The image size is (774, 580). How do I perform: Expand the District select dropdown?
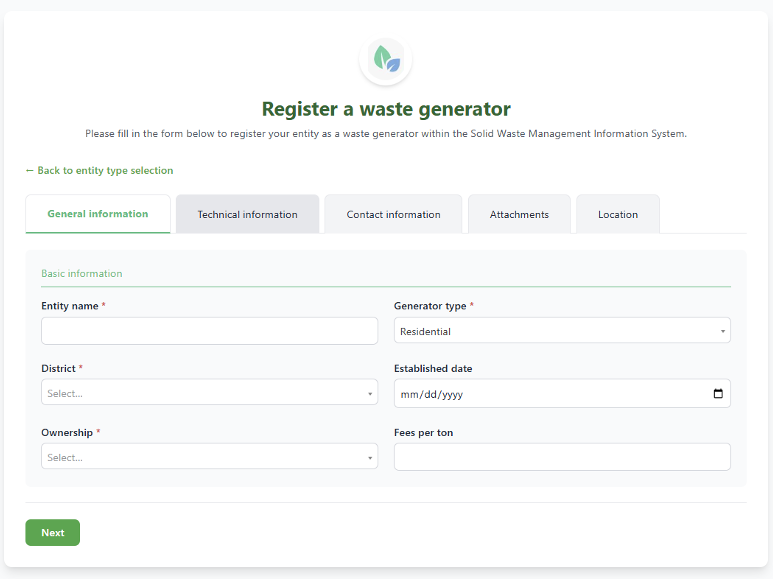pyautogui.click(x=210, y=392)
